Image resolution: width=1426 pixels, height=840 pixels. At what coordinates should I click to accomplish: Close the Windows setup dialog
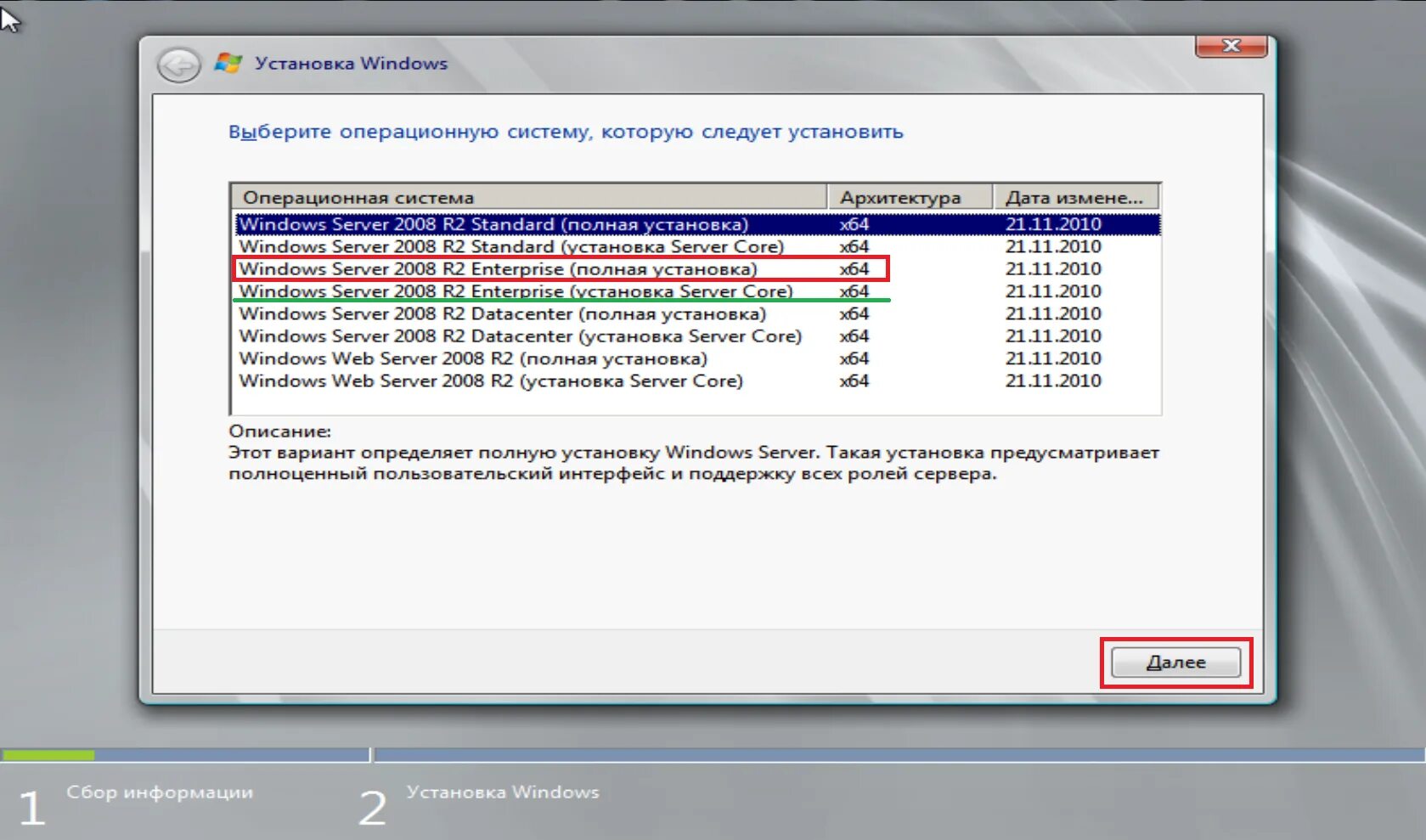(1231, 46)
